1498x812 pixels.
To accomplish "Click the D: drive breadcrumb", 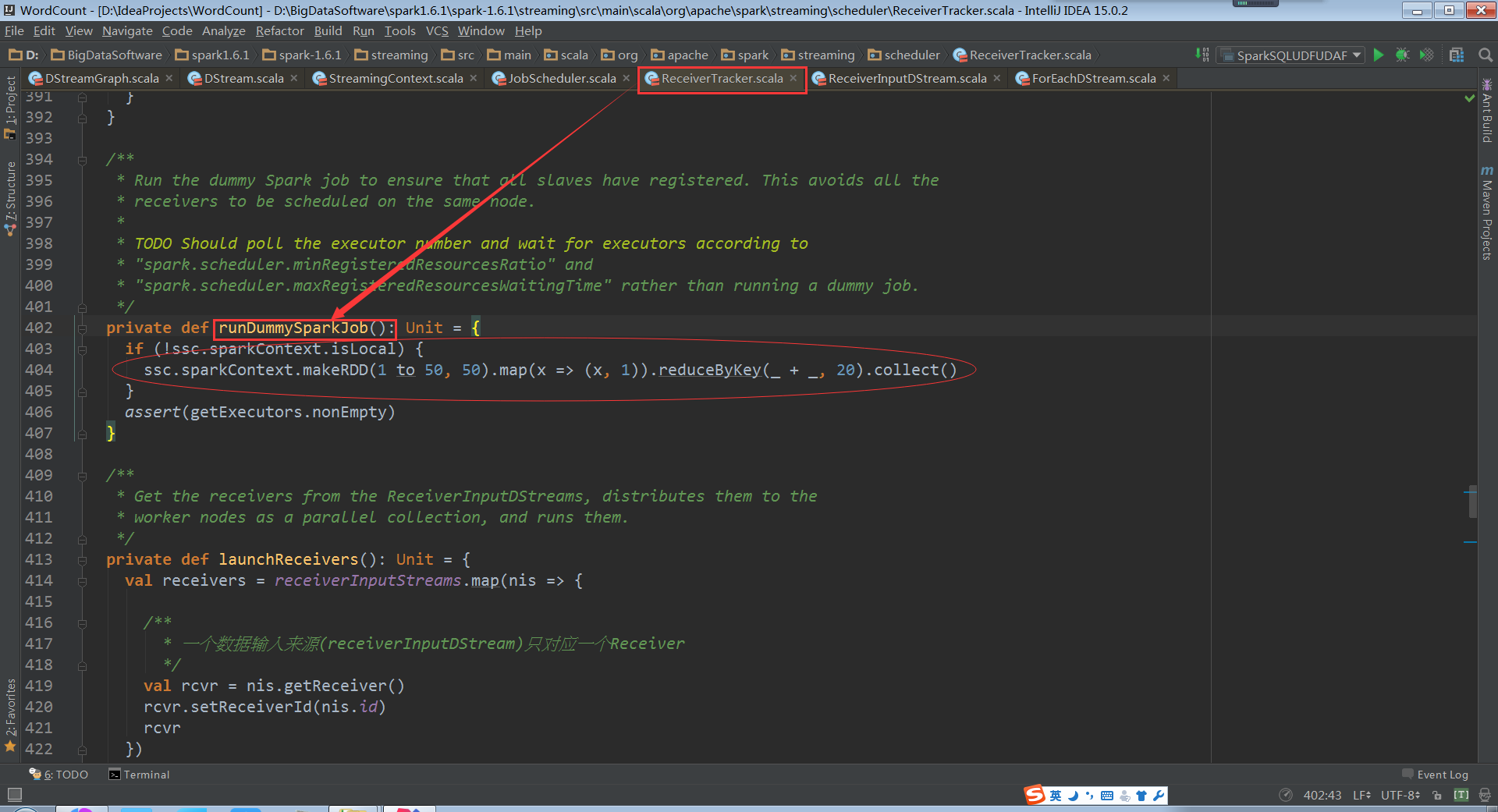I will tap(23, 55).
